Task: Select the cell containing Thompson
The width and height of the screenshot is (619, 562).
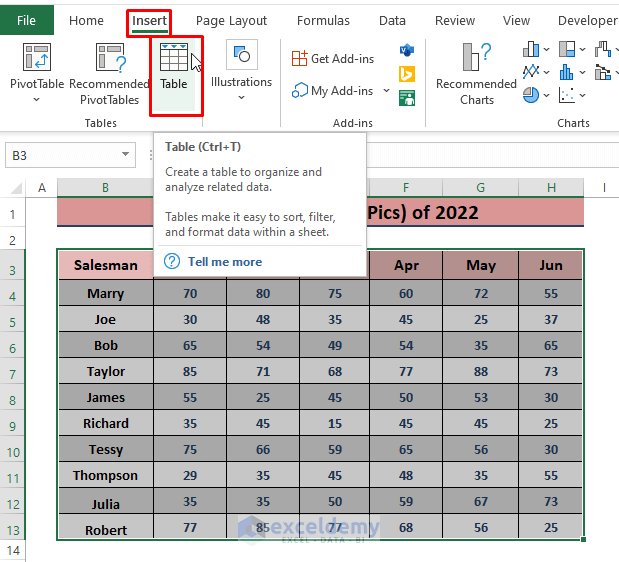Action: pyautogui.click(x=105, y=475)
